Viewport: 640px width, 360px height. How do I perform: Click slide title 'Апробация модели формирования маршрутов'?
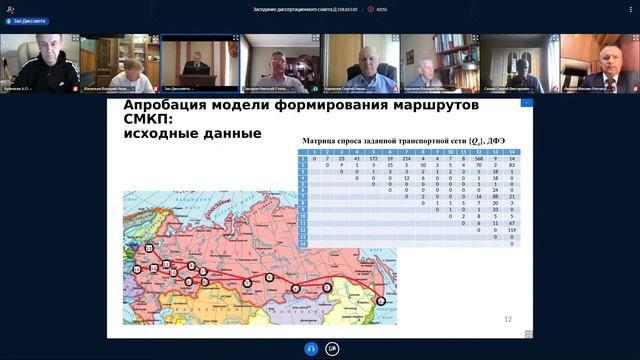301,105
